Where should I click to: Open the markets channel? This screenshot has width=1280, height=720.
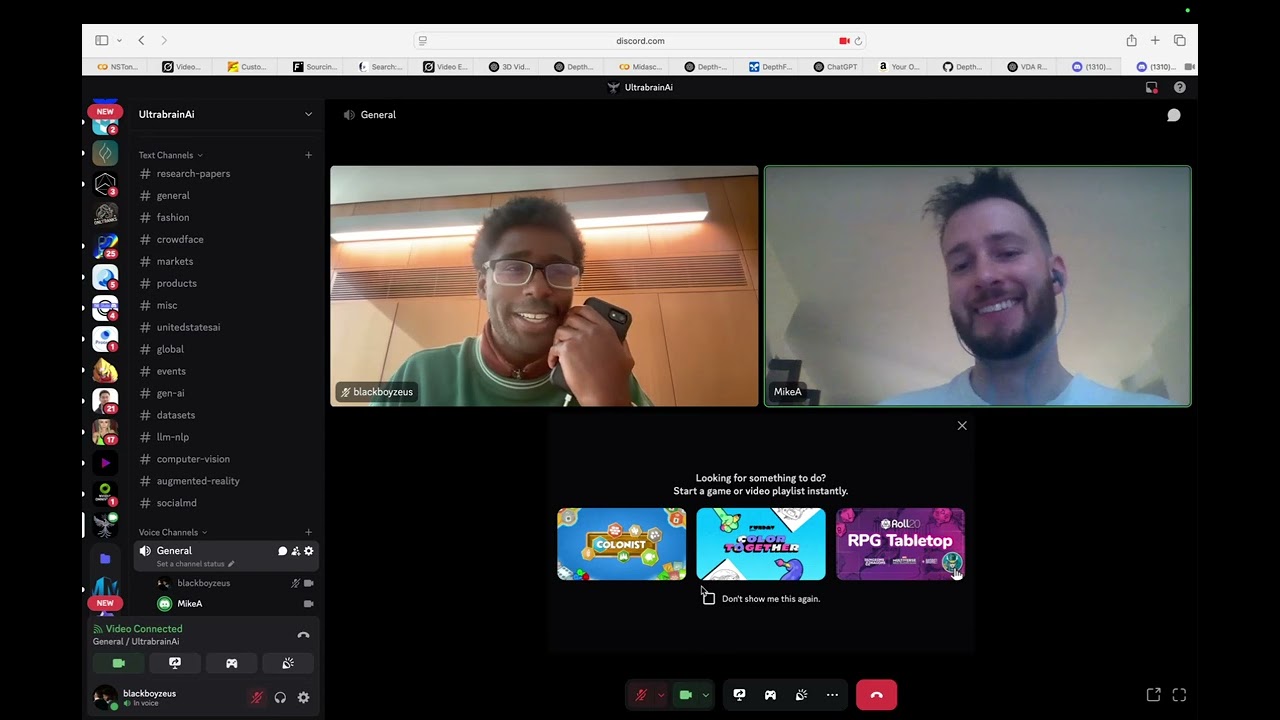pyautogui.click(x=225, y=261)
